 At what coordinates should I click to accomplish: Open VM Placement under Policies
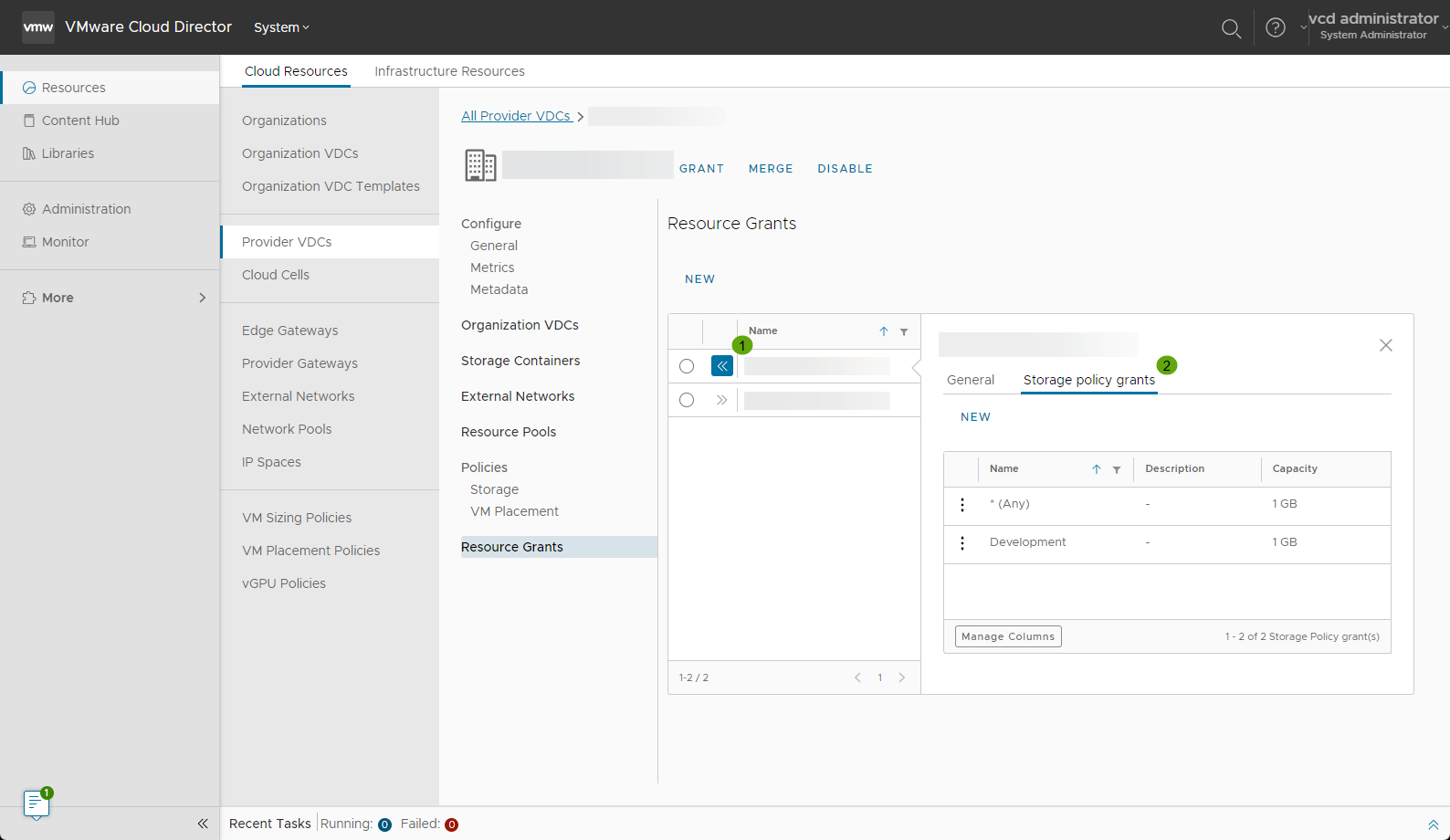514,511
